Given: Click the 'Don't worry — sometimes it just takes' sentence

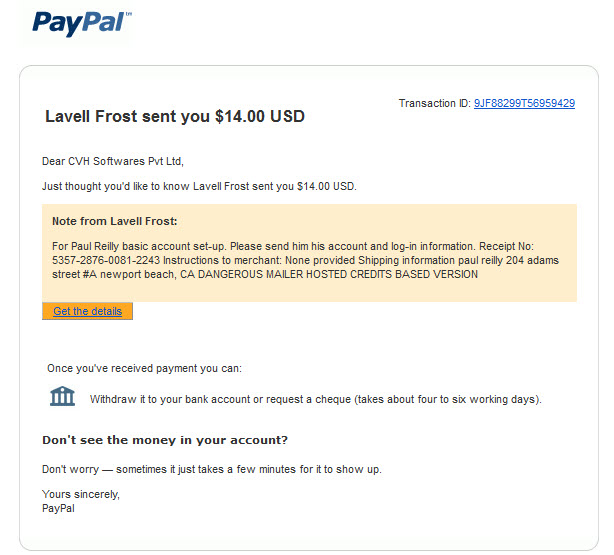Looking at the screenshot, I should (x=211, y=469).
